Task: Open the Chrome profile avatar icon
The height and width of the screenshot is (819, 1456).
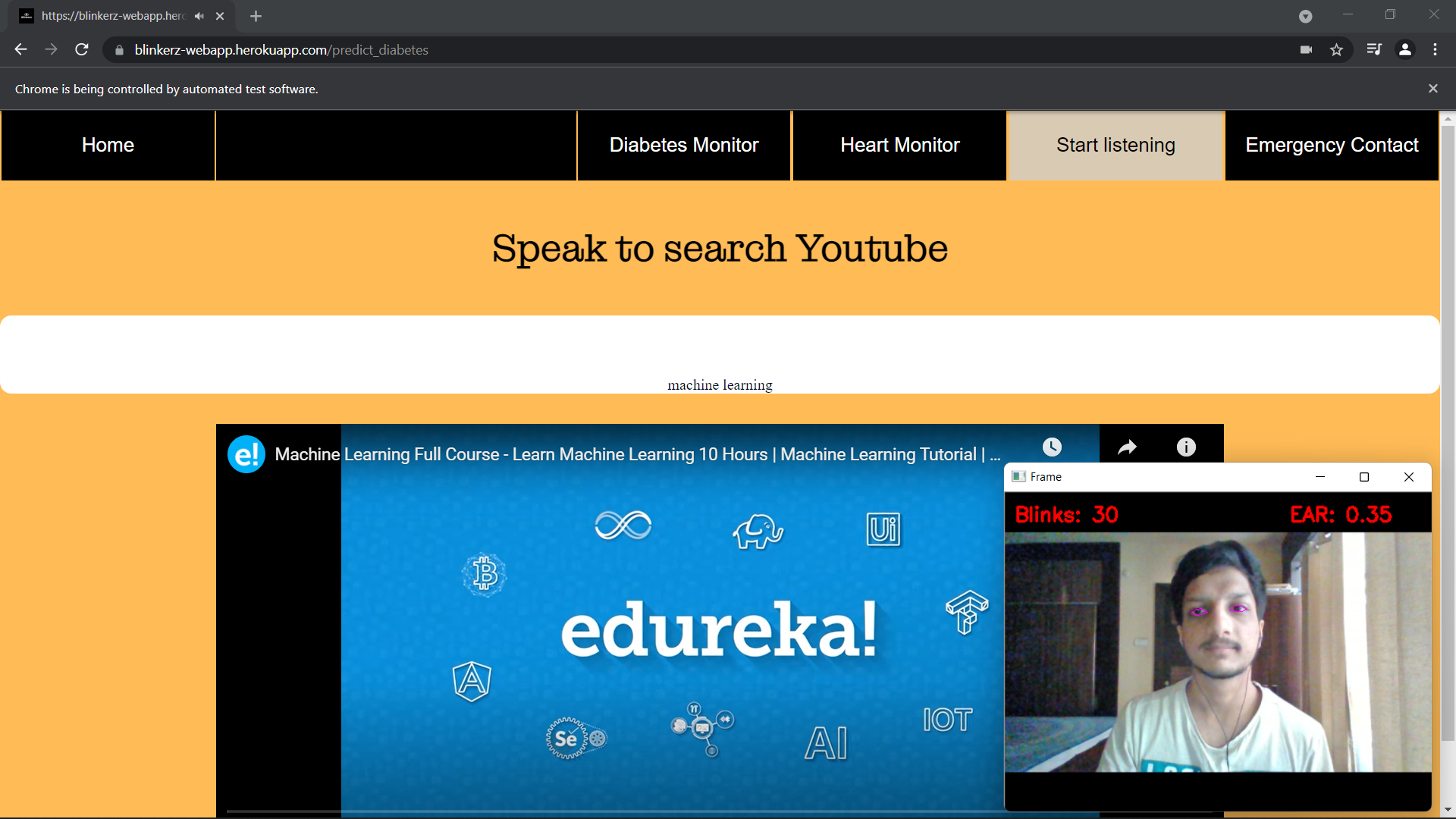Action: (1405, 50)
